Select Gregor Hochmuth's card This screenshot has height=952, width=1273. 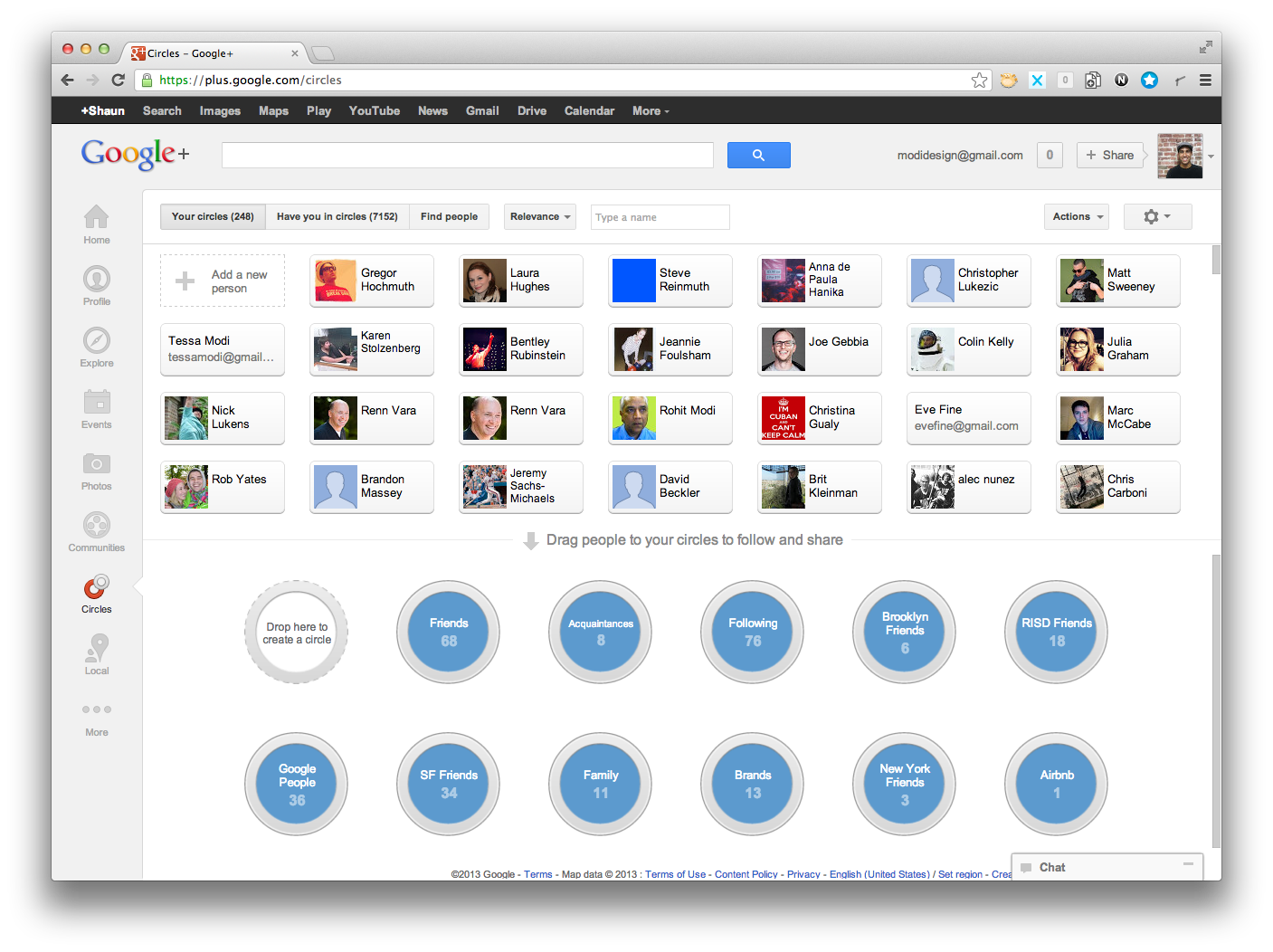click(x=372, y=281)
